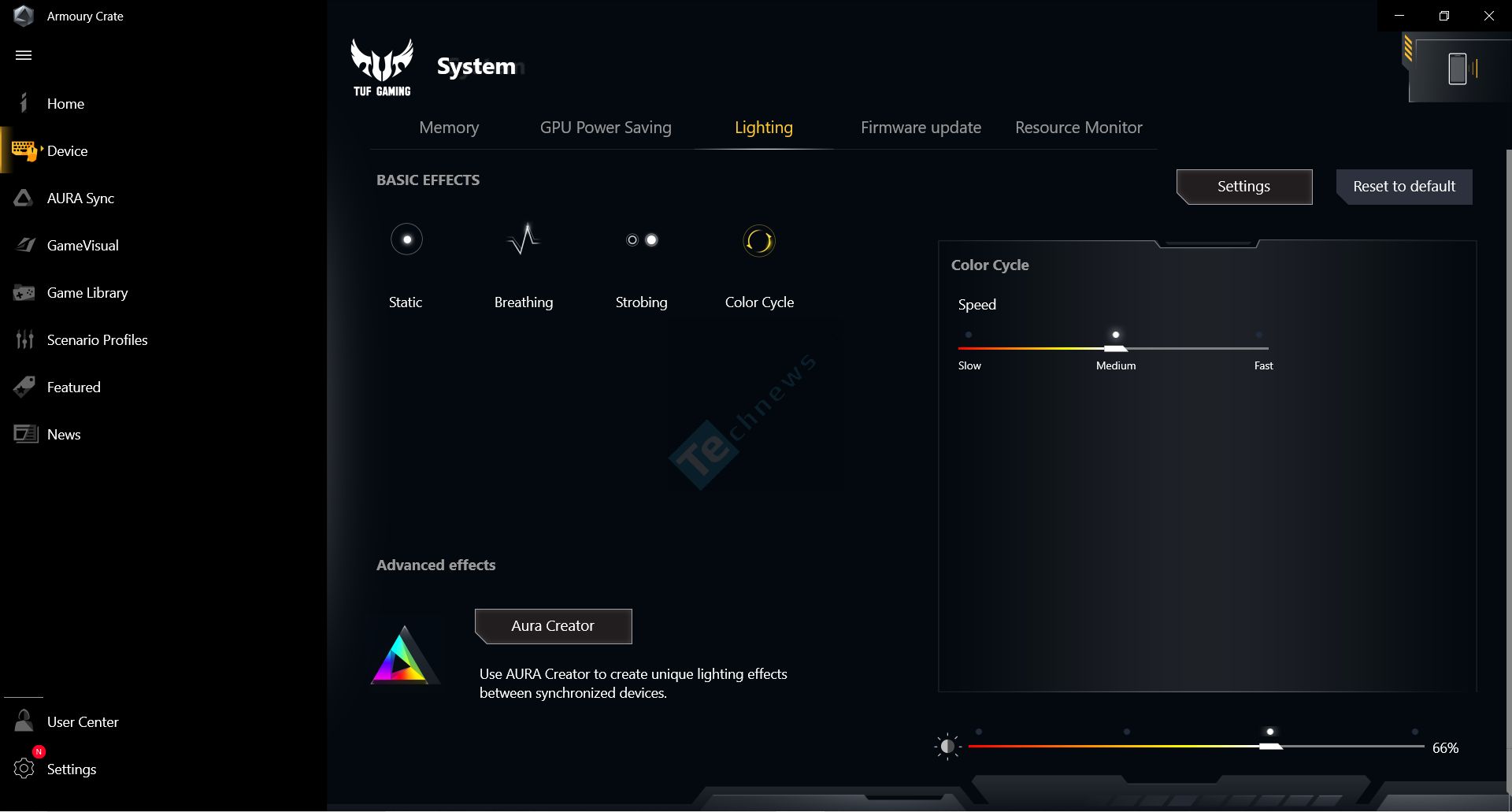This screenshot has height=812, width=1512.
Task: Click the Color Cycle effect label
Action: point(759,302)
